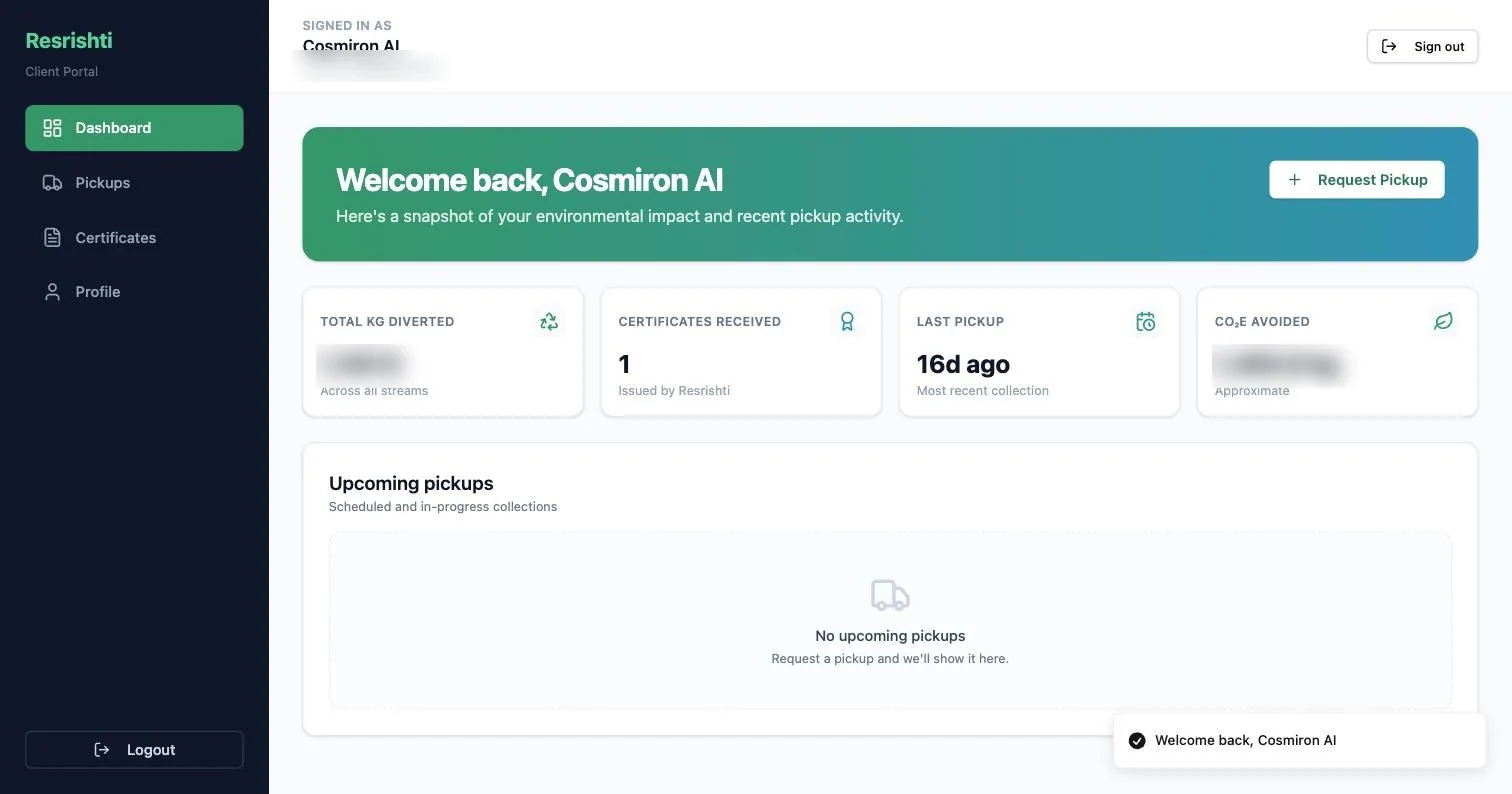Click the "16d ago" value
Screen dimensions: 1512x794
pos(963,364)
